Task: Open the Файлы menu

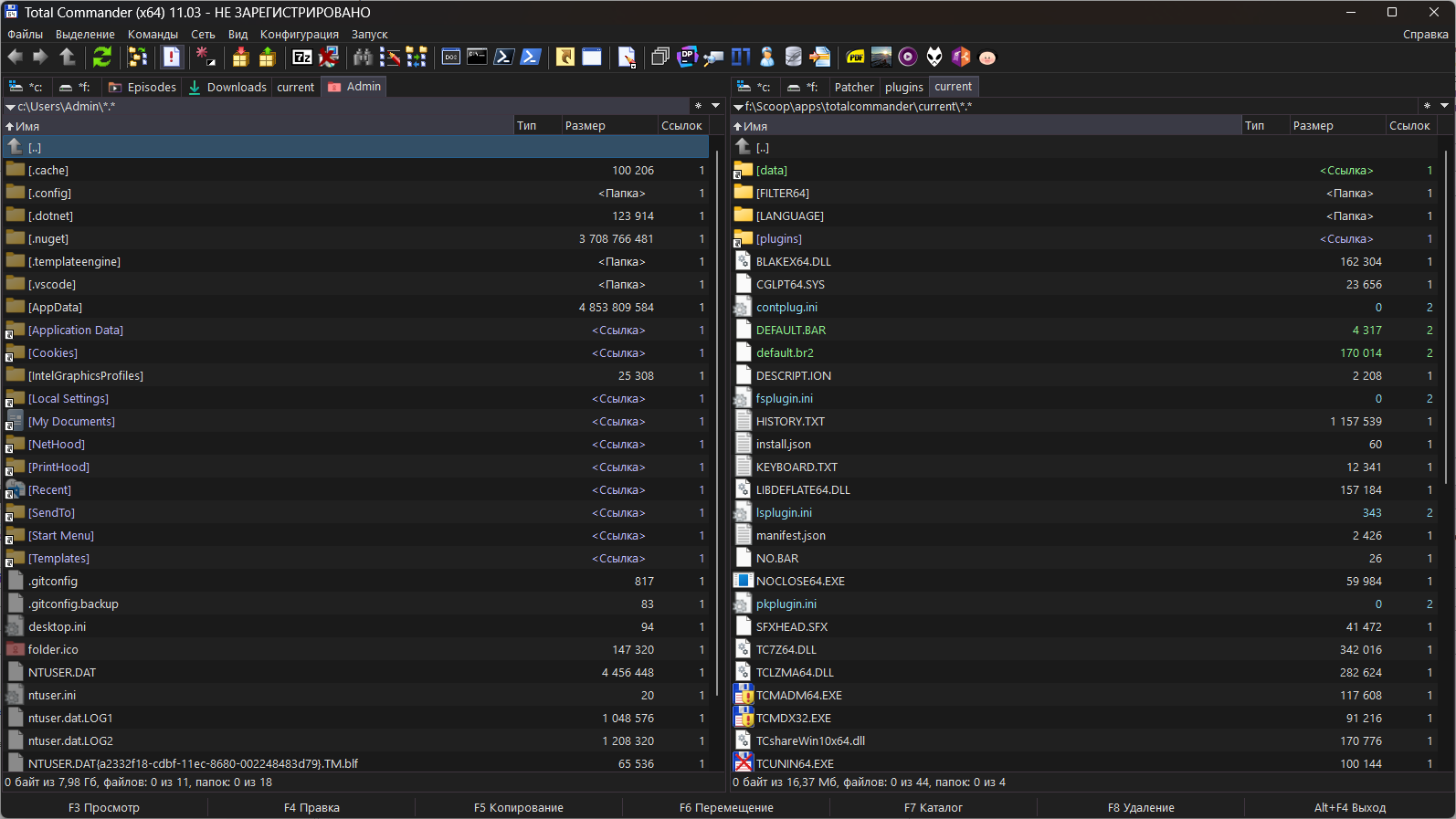Action: coord(26,34)
